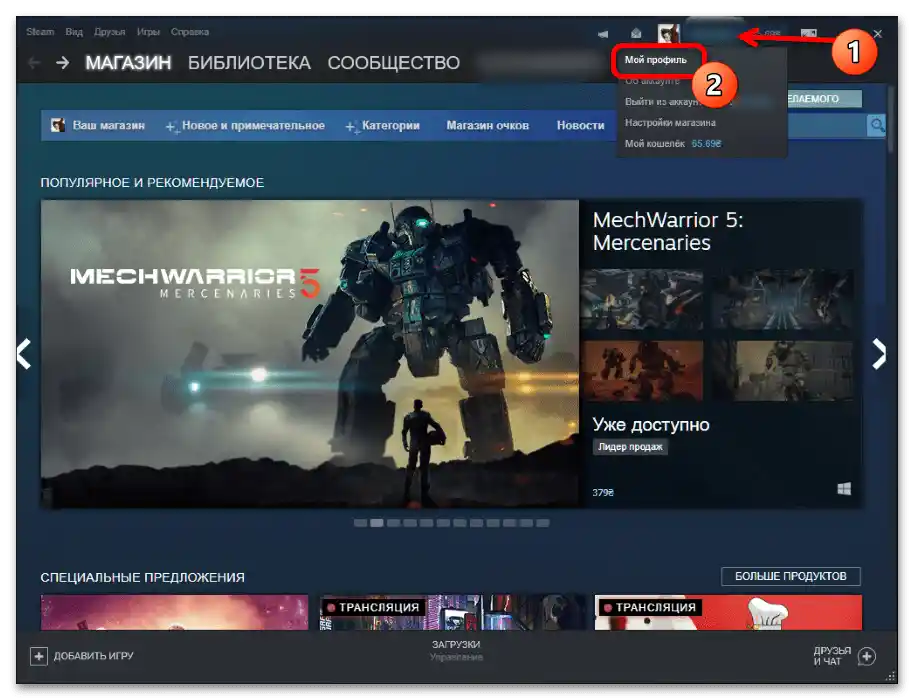914x700 pixels.
Task: Open the Игры menu
Action: (x=148, y=31)
